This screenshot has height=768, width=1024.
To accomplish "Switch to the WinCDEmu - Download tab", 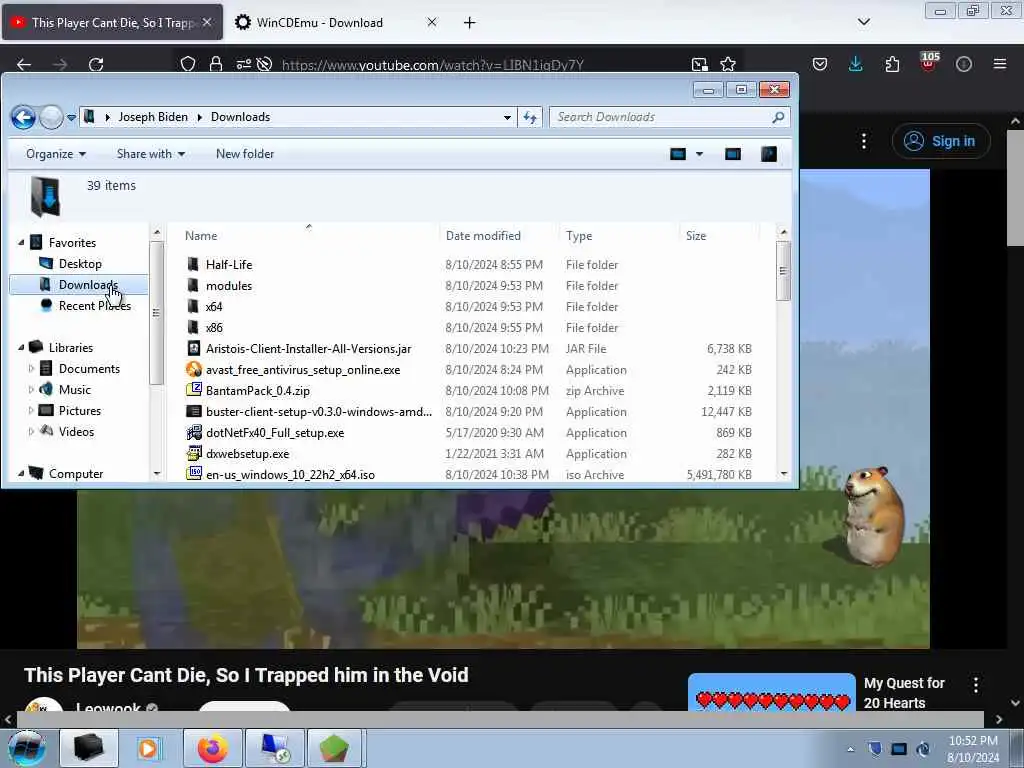I will click(x=319, y=23).
